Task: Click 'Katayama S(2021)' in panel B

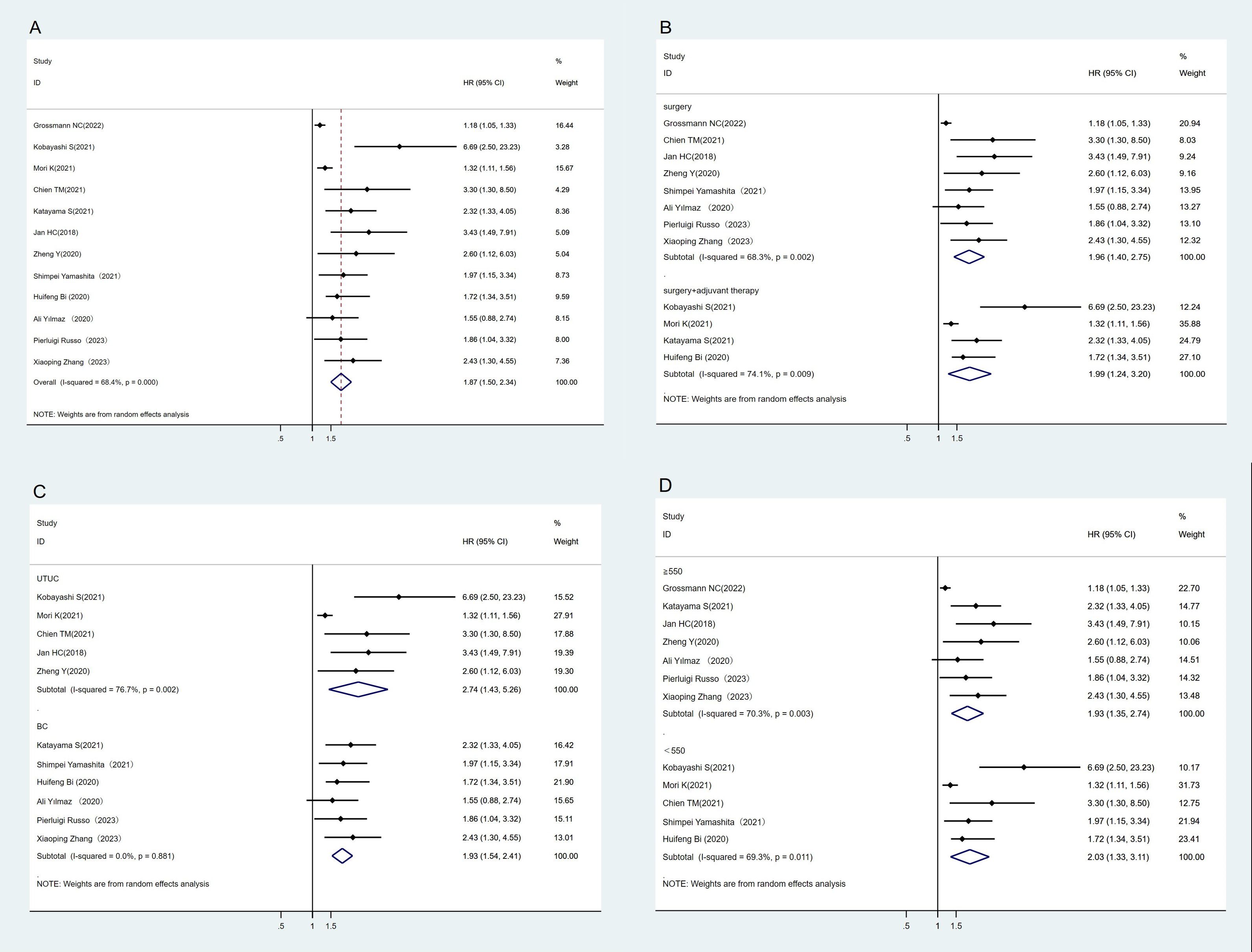Action: (x=698, y=340)
